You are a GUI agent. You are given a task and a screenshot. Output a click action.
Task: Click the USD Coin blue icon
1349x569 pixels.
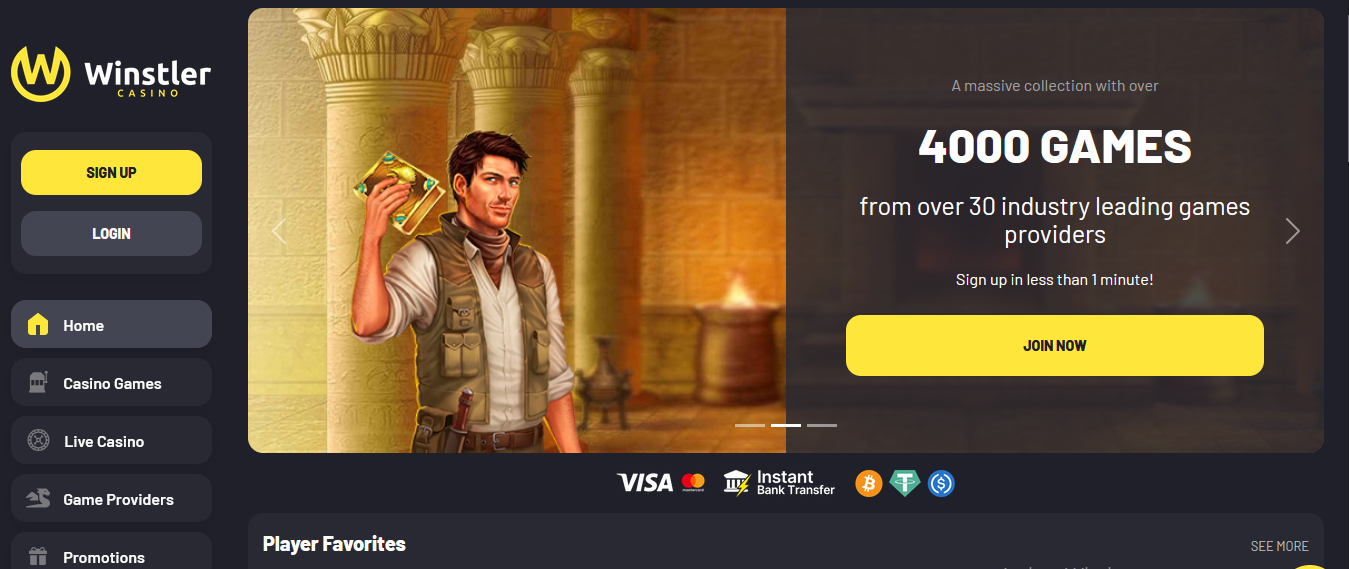(x=941, y=484)
